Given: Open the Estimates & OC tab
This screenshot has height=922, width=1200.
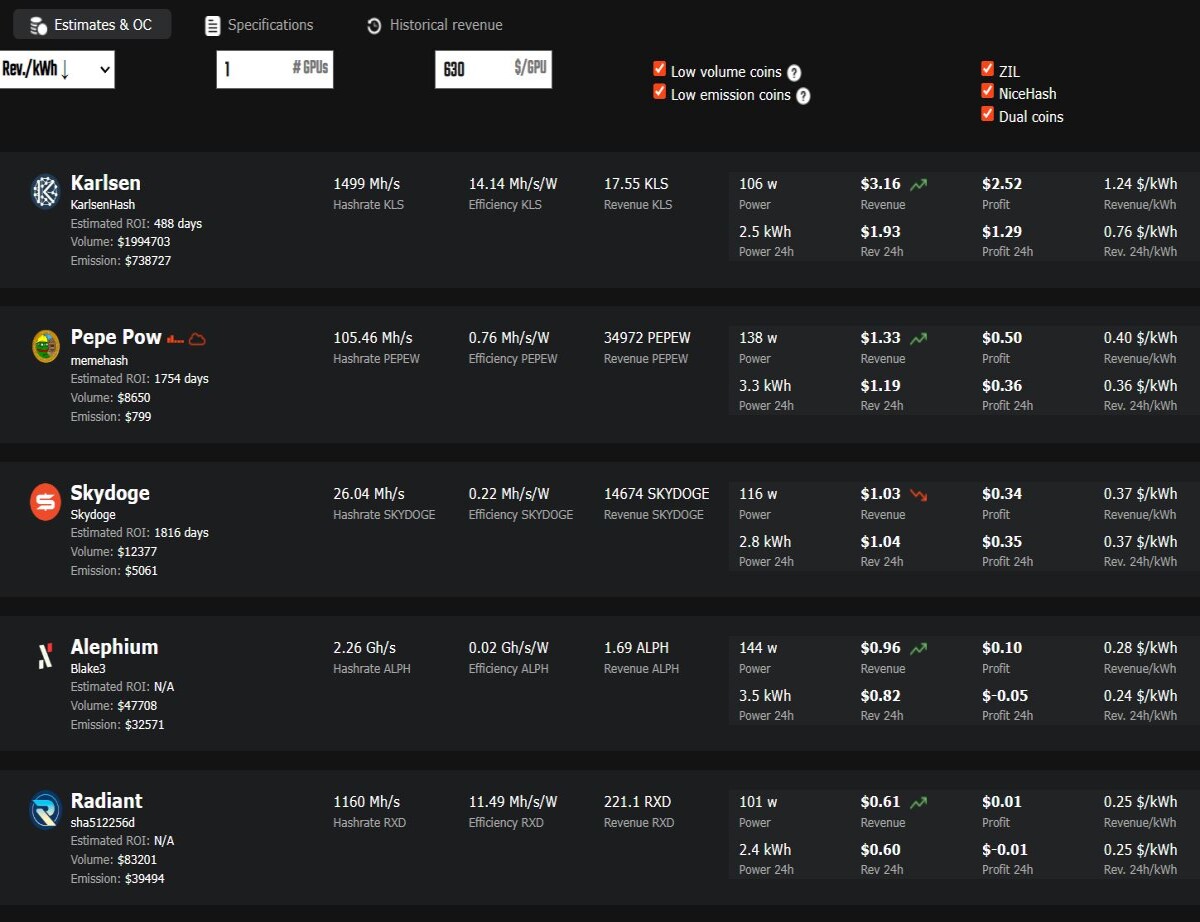Looking at the screenshot, I should (x=91, y=25).
